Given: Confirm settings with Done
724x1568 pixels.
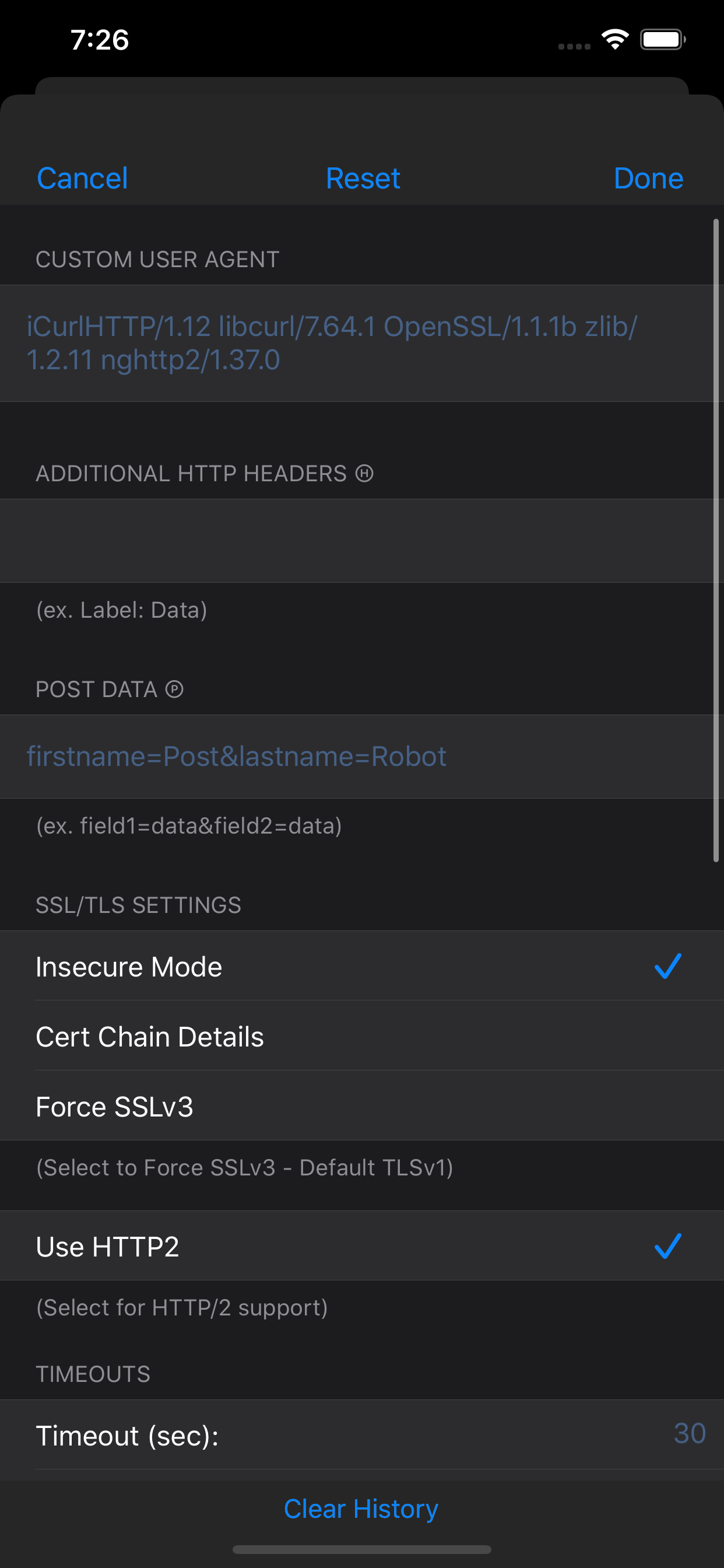Looking at the screenshot, I should [649, 178].
